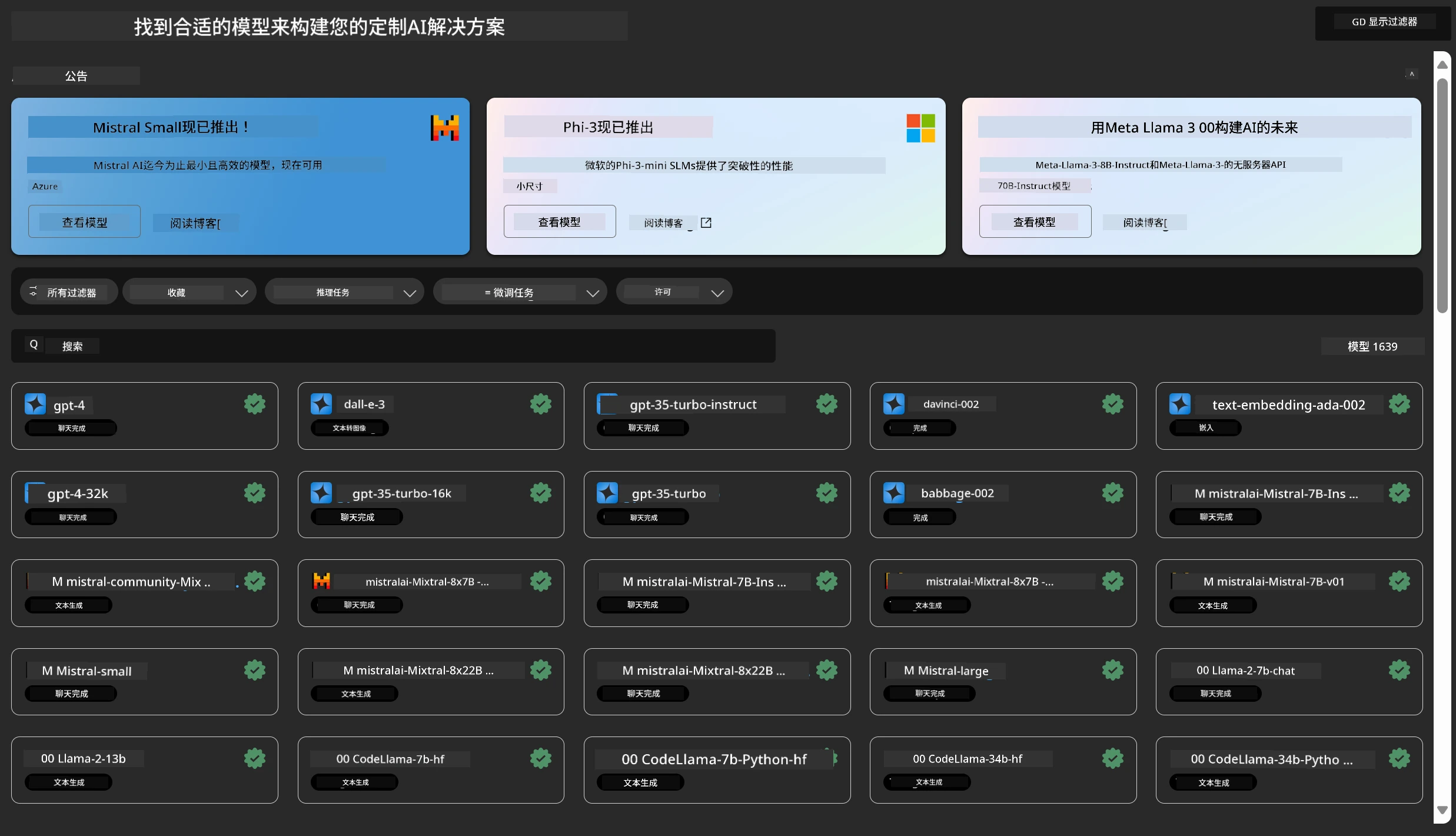Click the verified badge on the gpt-4-32k card

(255, 493)
